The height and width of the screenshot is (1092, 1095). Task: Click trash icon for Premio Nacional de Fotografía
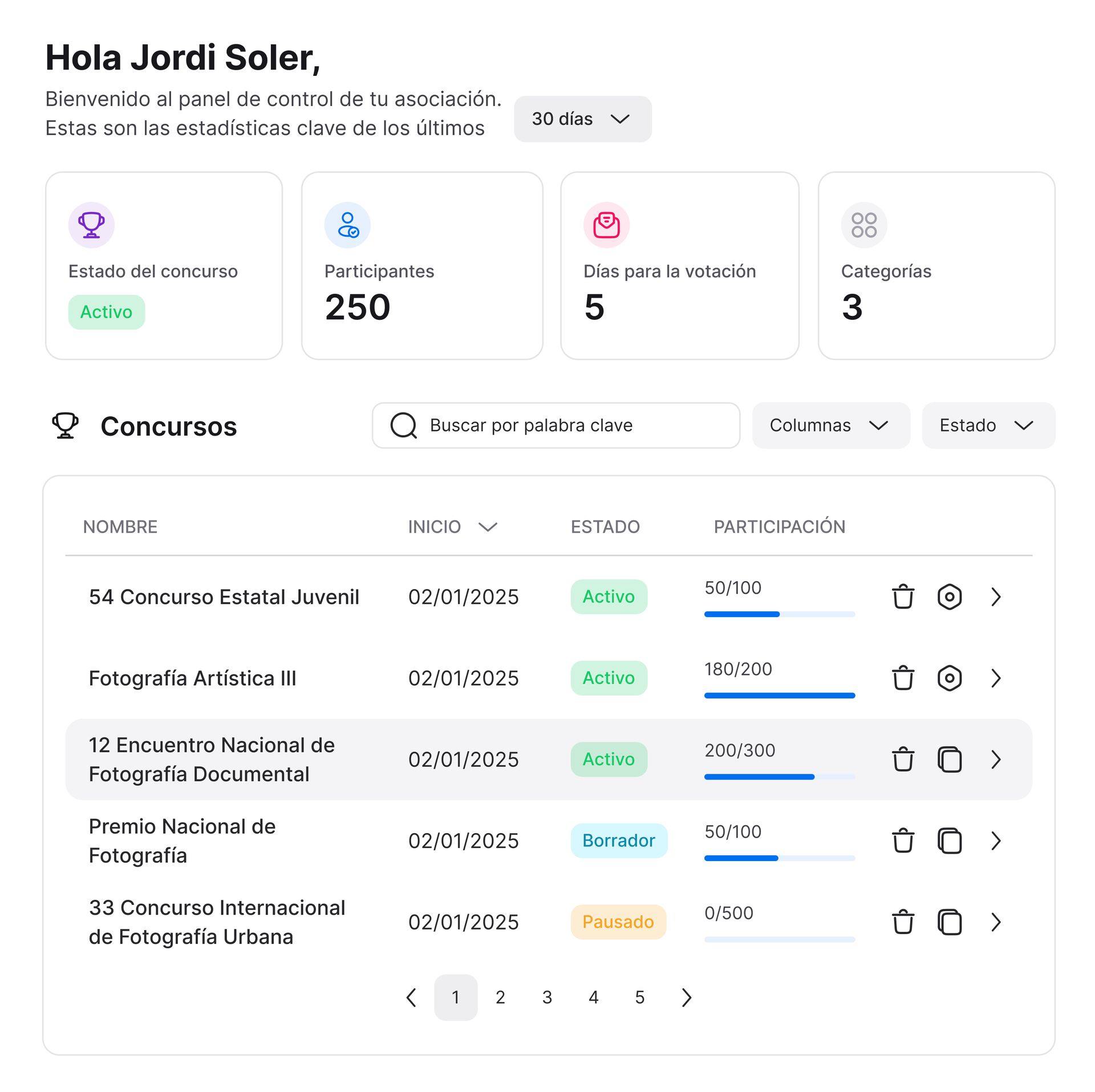pyautogui.click(x=902, y=840)
